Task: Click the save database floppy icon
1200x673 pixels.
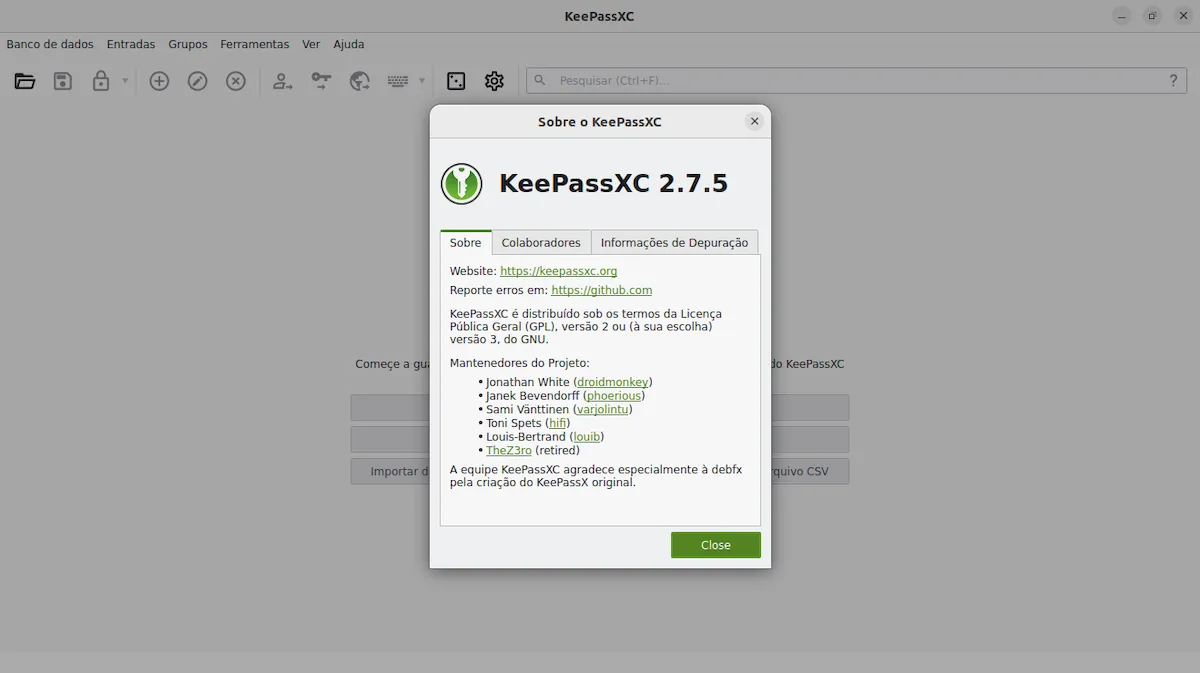Action: tap(63, 81)
